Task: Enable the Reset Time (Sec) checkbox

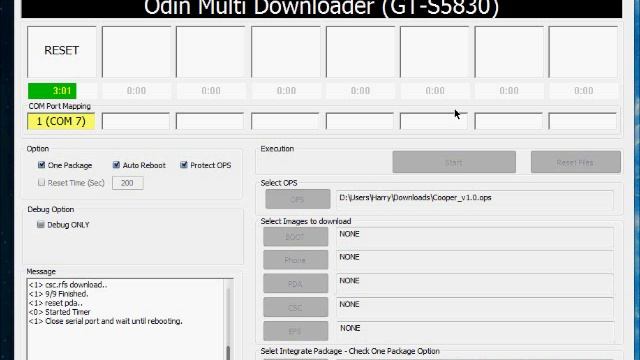Action: click(x=41, y=182)
